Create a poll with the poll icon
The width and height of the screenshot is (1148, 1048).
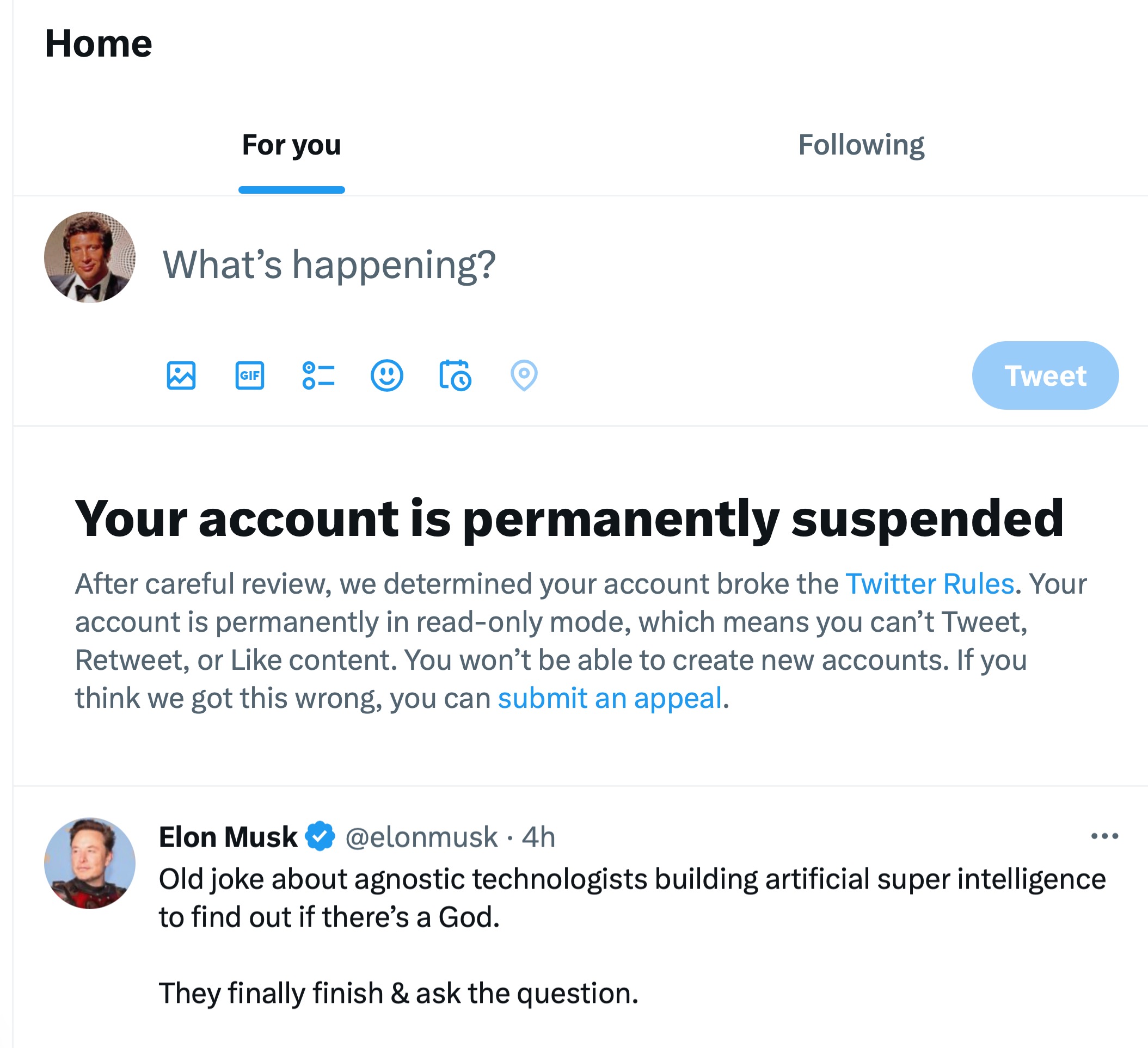click(318, 375)
